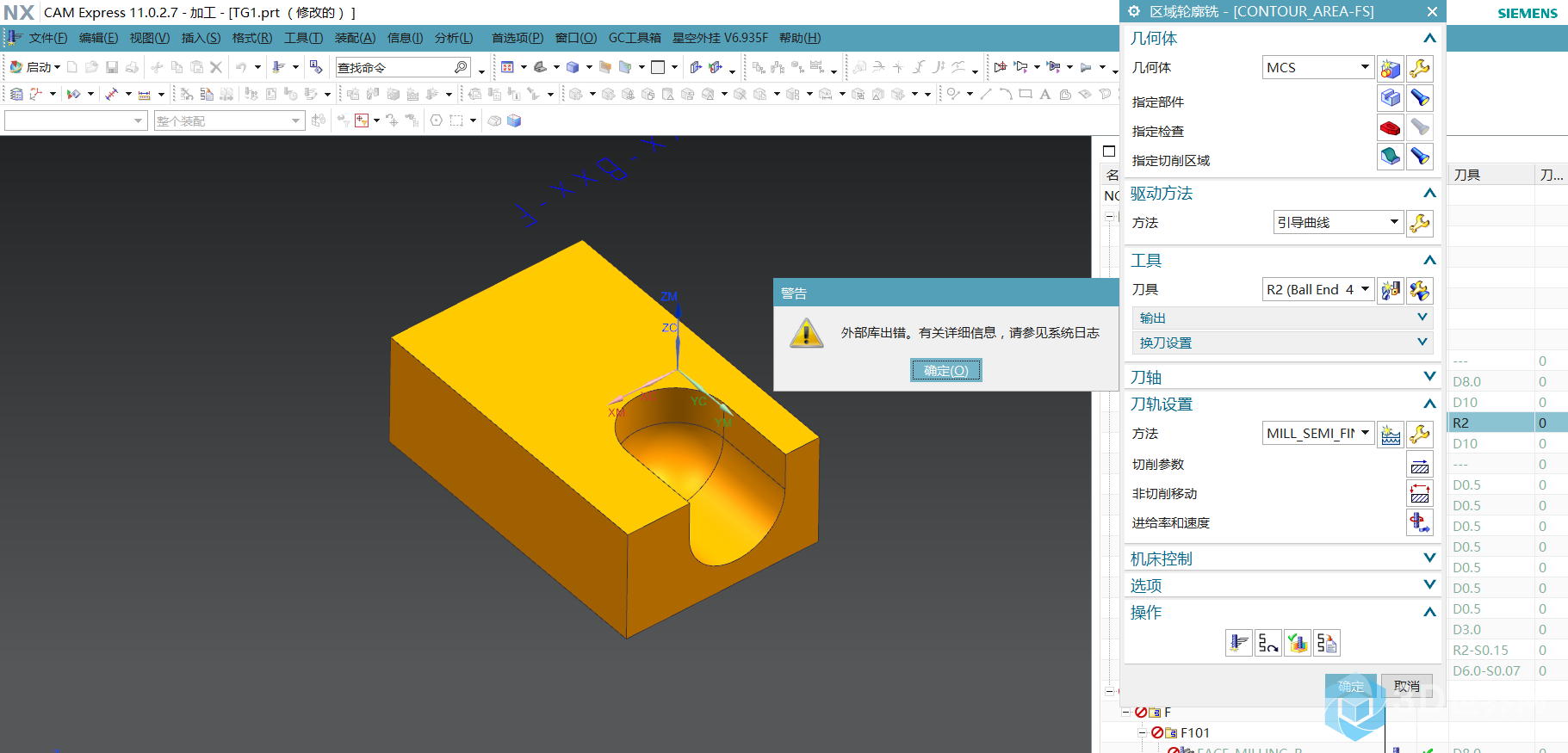Collapse the 操作 section
The image size is (1568, 753).
tap(1281, 612)
